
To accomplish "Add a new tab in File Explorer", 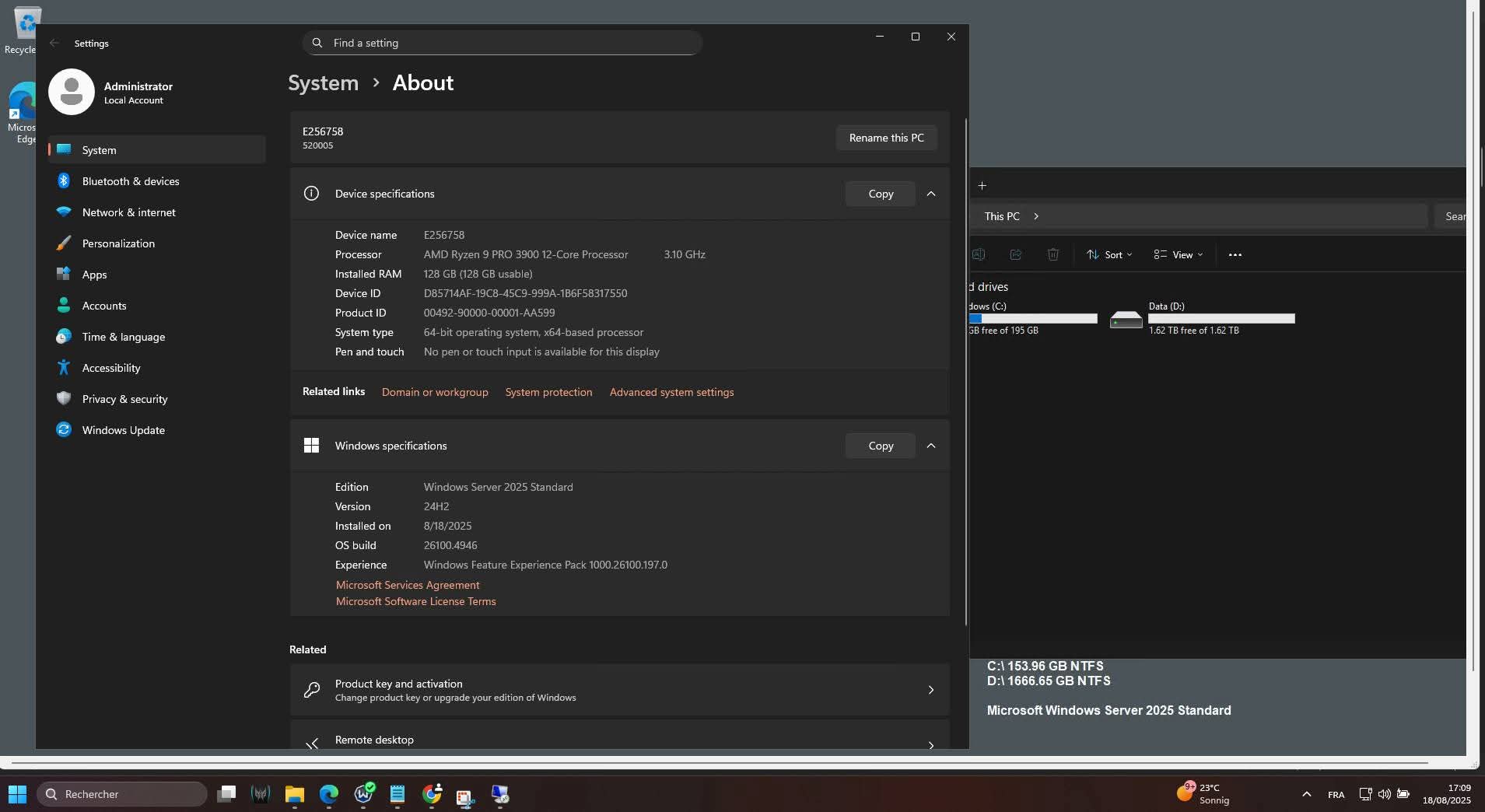I will tap(982, 185).
